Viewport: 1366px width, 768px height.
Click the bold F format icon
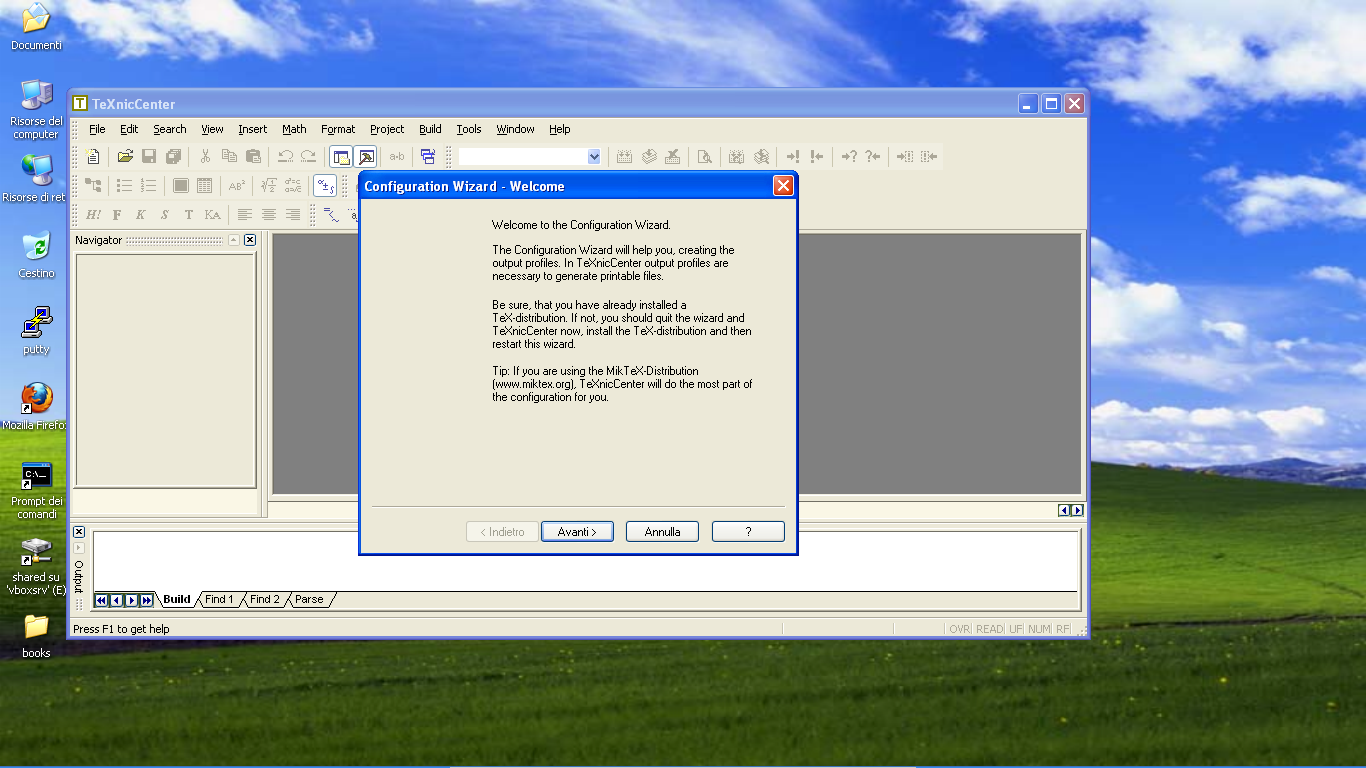117,214
